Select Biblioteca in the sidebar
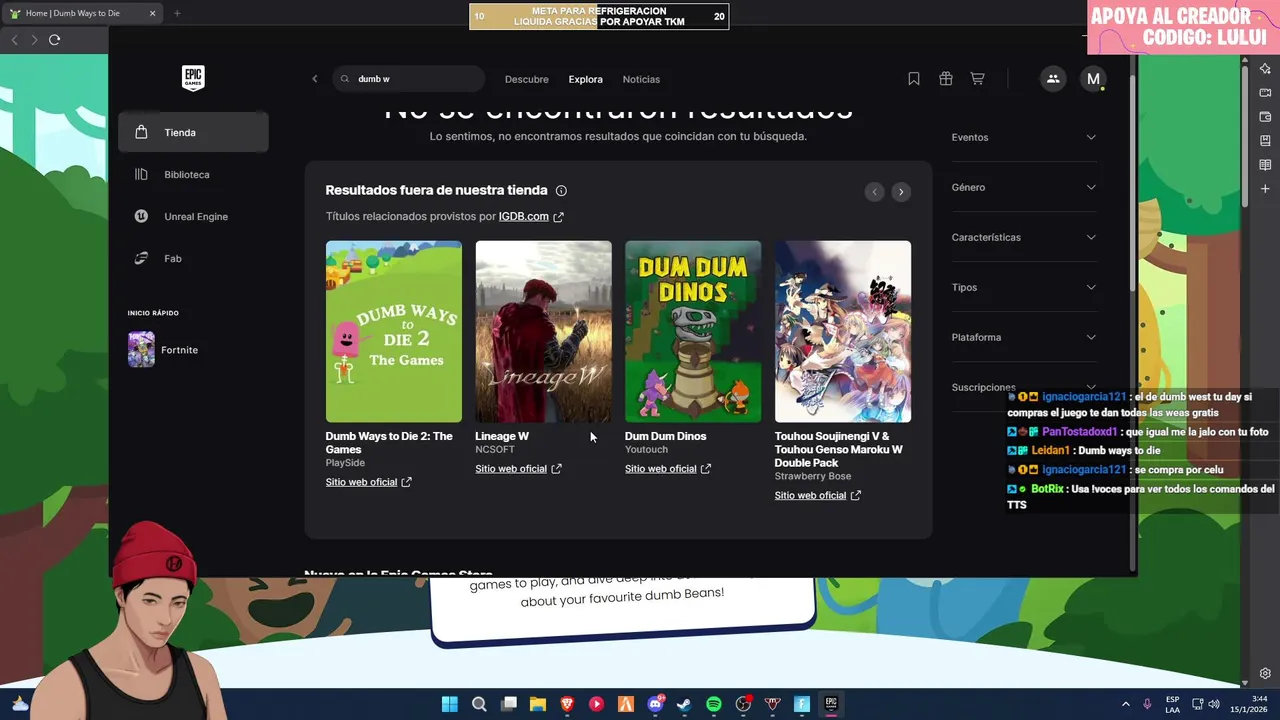The image size is (1280, 720). (x=193, y=174)
